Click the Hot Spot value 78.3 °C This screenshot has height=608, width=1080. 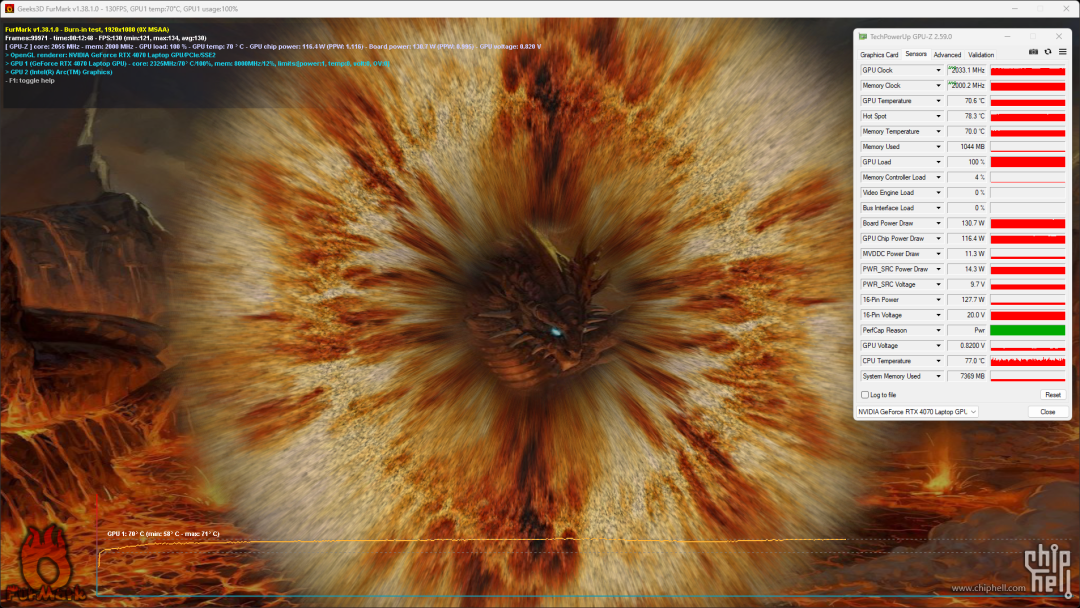coord(966,116)
